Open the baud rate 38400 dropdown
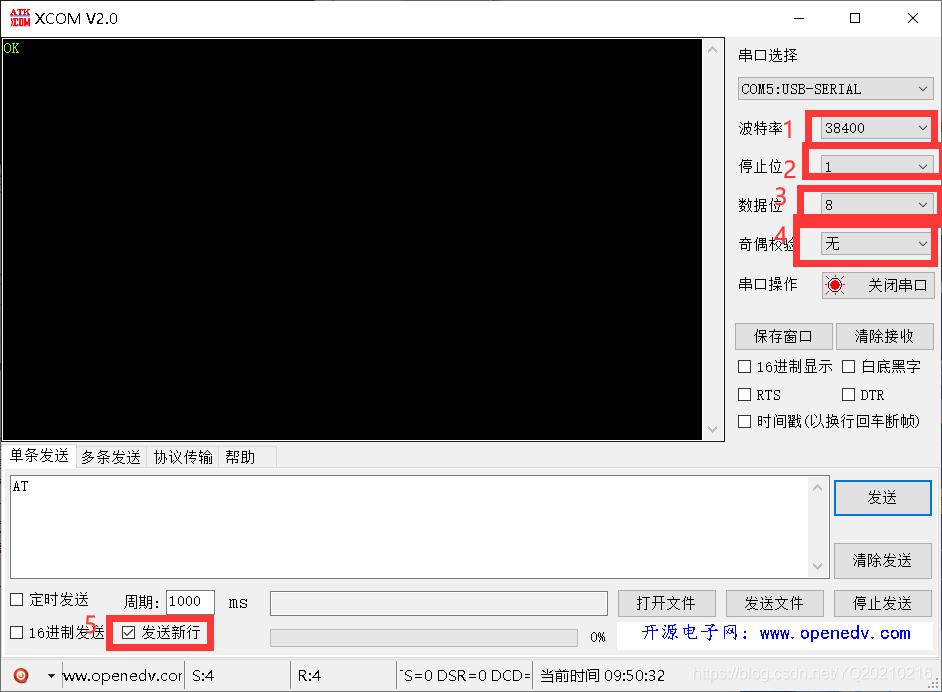This screenshot has width=942, height=692. (x=877, y=128)
